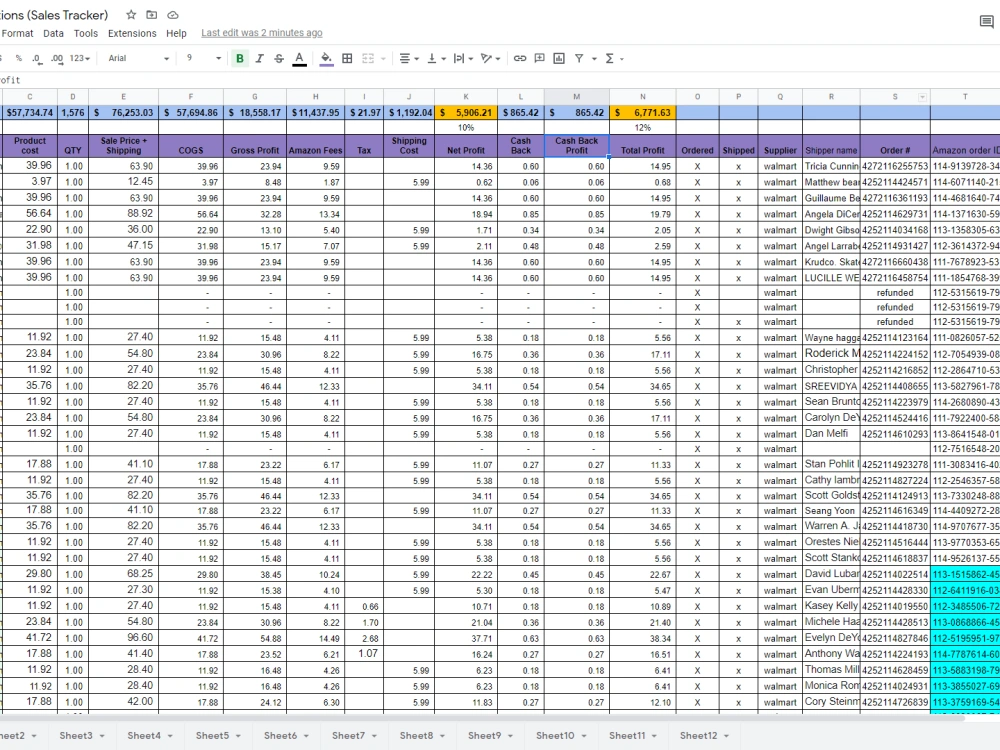Click the horizontal scrollbar above sheet tabs

point(482,717)
